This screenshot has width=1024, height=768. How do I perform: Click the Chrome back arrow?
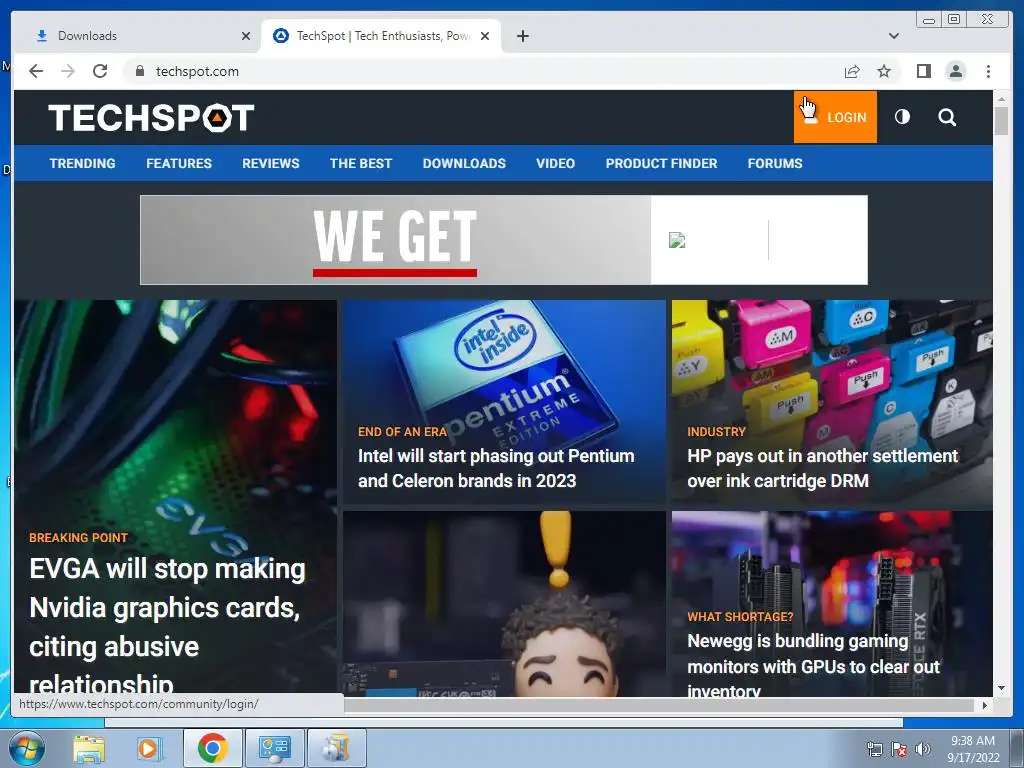[x=36, y=71]
